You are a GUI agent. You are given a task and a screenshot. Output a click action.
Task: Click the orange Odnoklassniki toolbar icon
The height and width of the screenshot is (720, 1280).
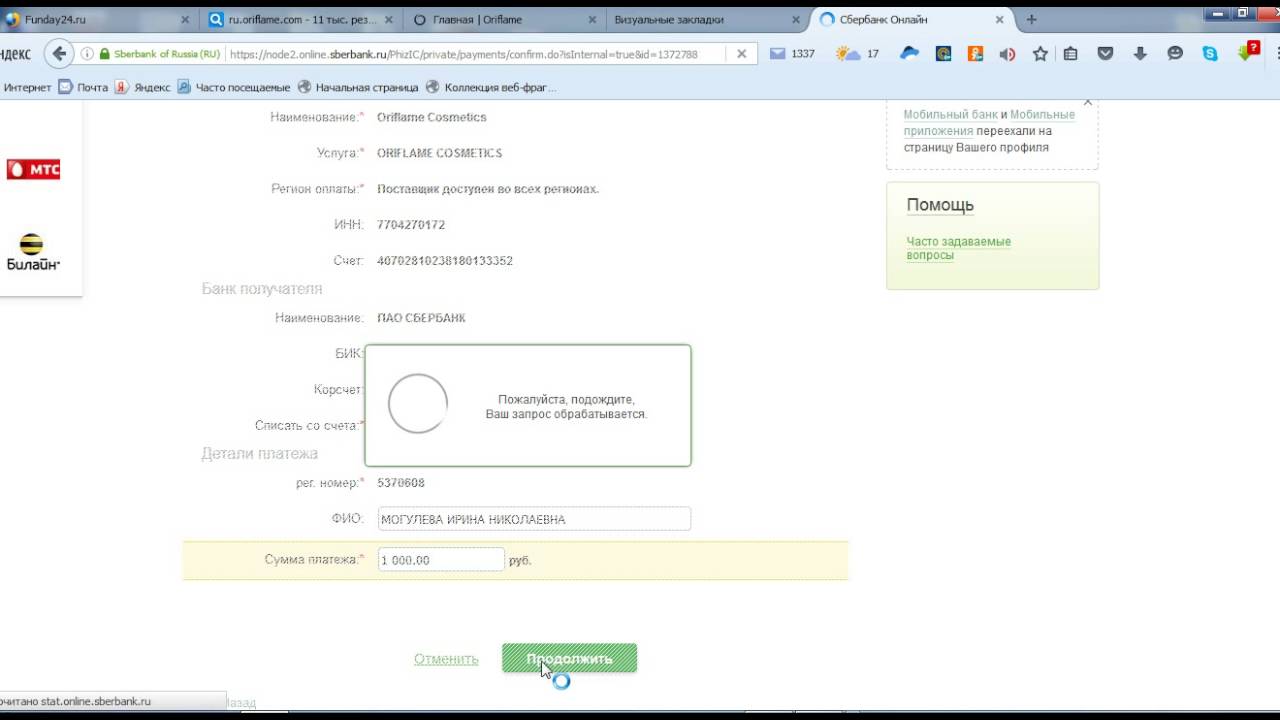coord(975,54)
